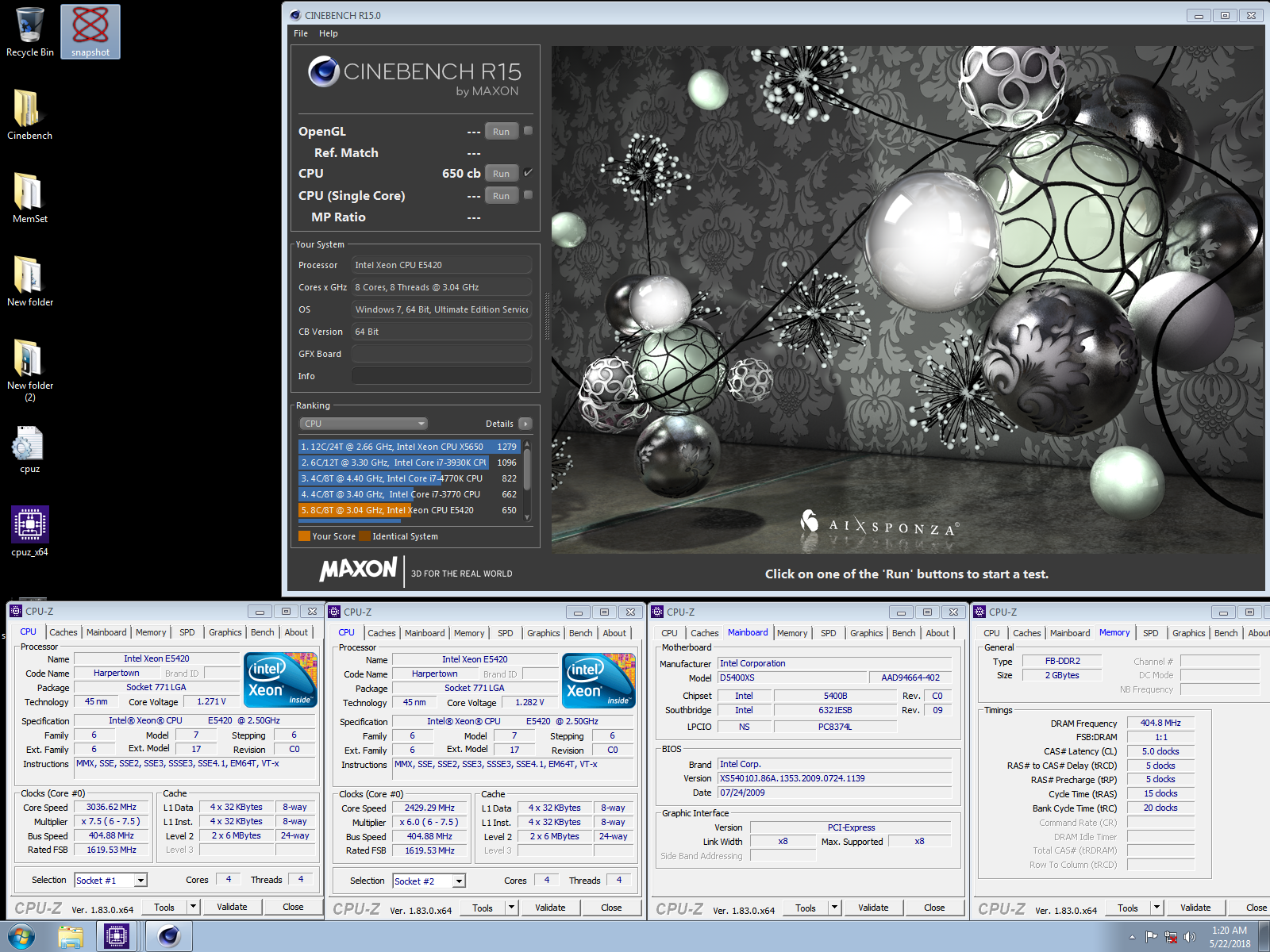Viewport: 1270px width, 952px height.
Task: Expand Tools dropdown arrow in second CPU-Z
Action: coord(510,908)
